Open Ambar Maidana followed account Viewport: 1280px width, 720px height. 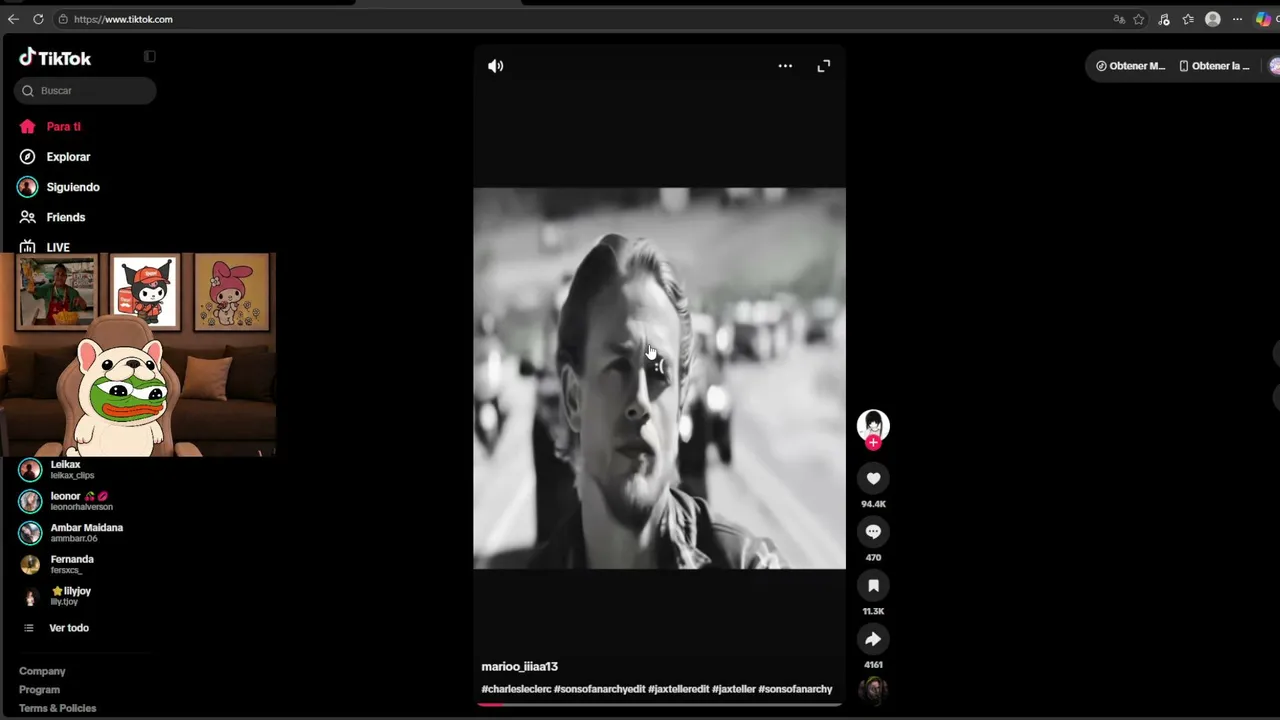(70, 533)
